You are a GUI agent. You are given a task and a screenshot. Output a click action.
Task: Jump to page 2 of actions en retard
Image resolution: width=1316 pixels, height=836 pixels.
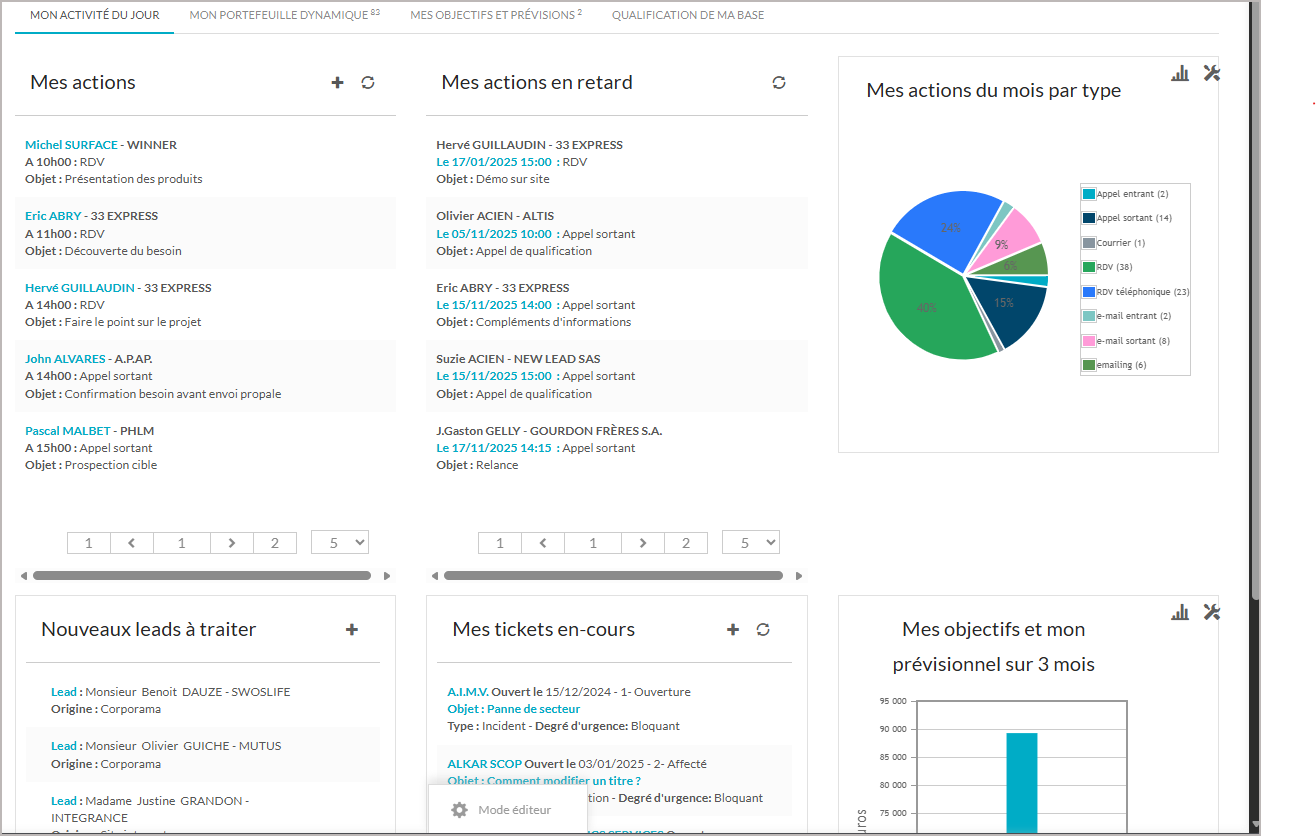pos(686,543)
